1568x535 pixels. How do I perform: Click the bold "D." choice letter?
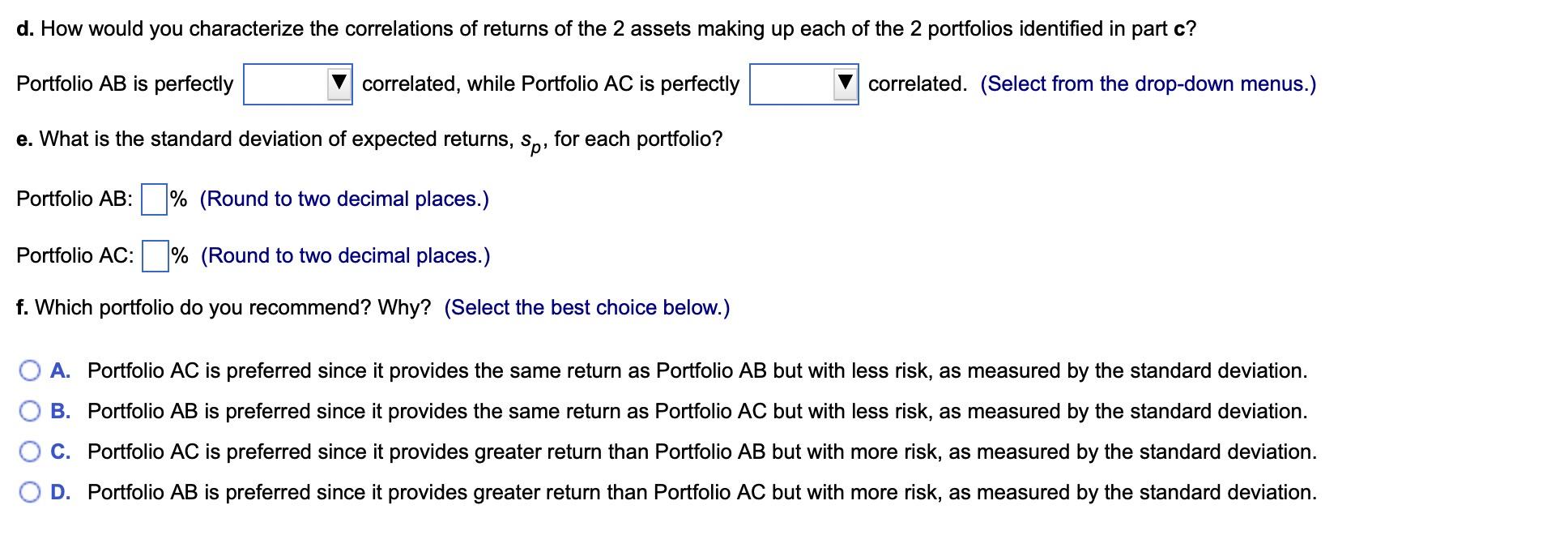(x=60, y=493)
